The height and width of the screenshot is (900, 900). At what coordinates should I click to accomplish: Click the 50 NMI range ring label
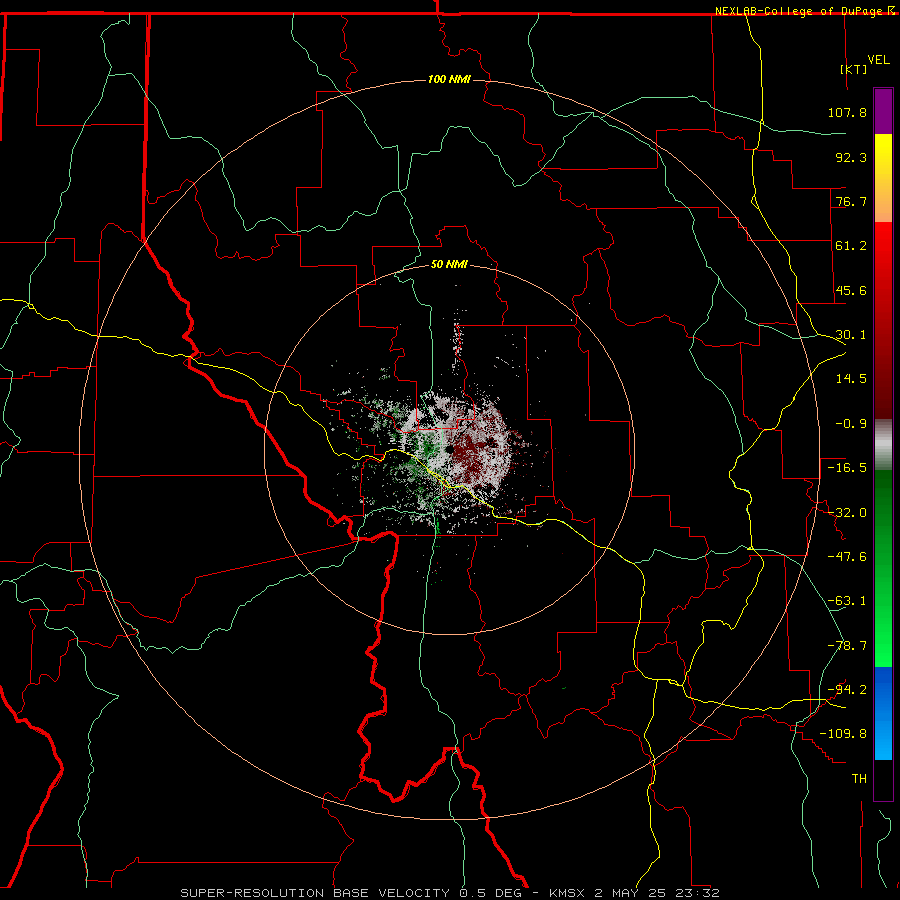pos(449,264)
